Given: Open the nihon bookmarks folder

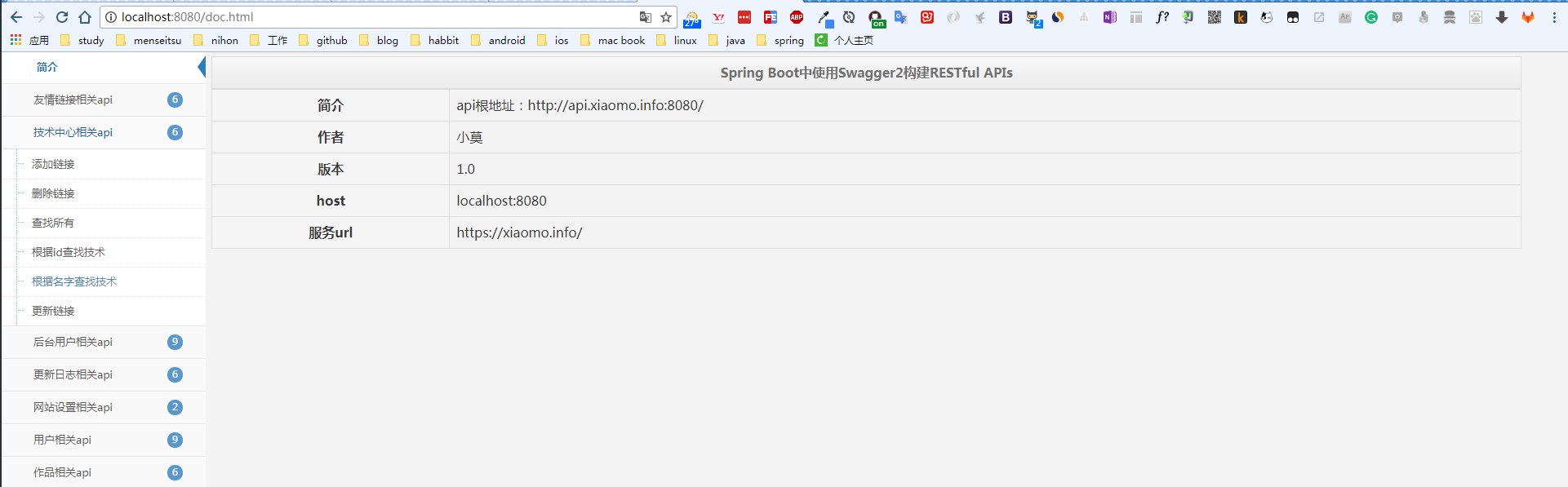Looking at the screenshot, I should click(216, 40).
